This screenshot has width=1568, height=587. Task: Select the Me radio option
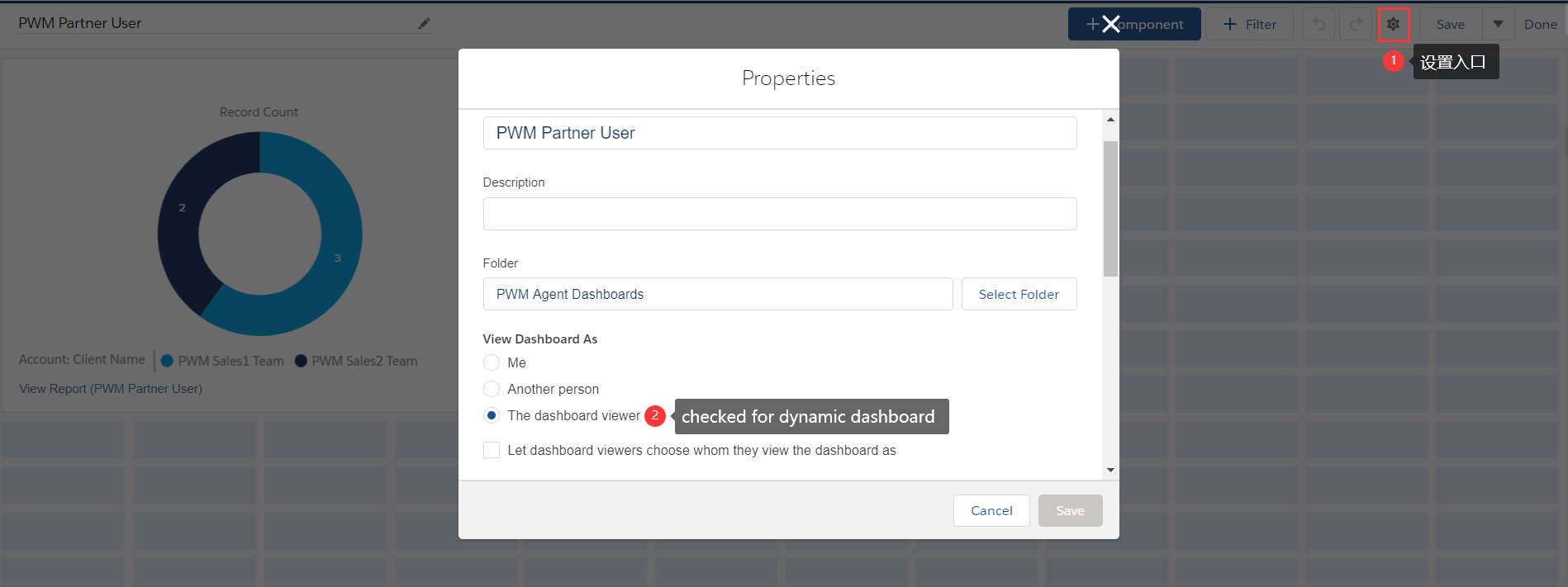point(492,362)
